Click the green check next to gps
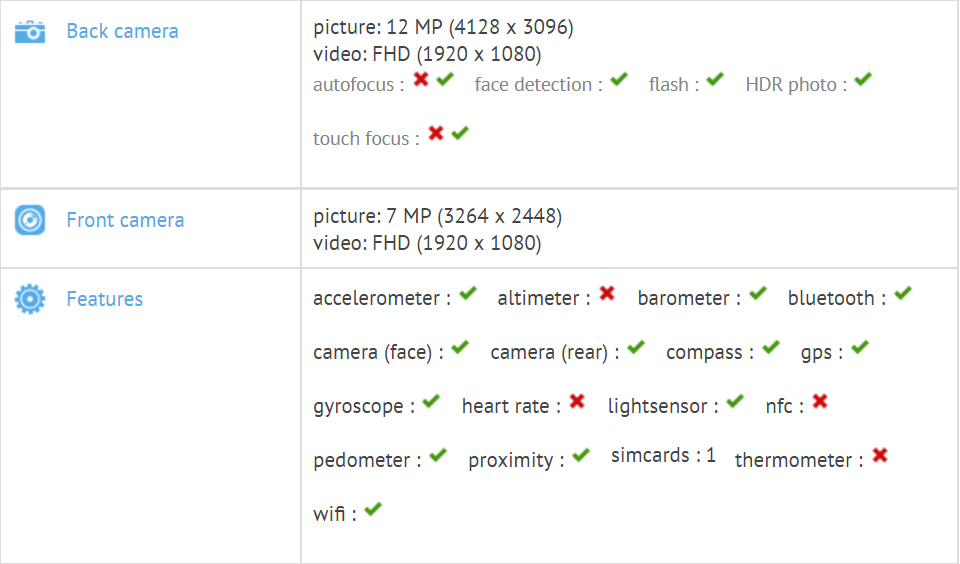960x564 pixels. coord(860,347)
